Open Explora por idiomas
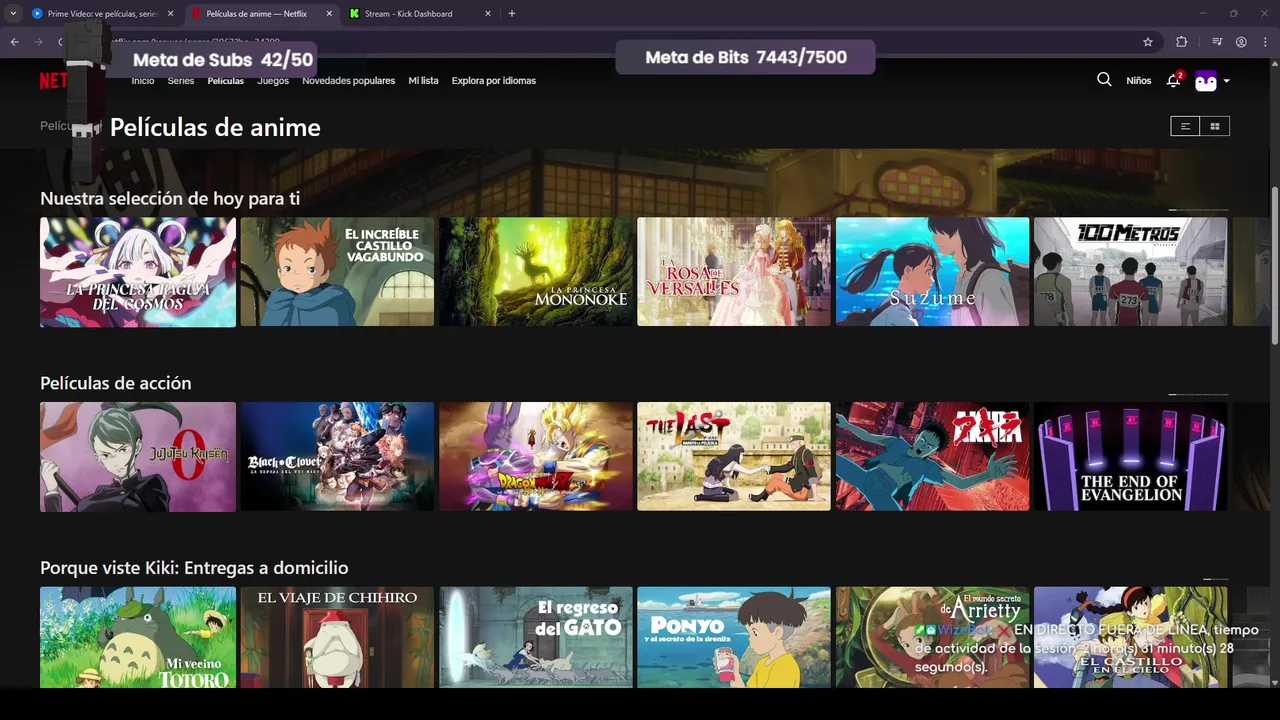The height and width of the screenshot is (720, 1280). click(x=494, y=81)
